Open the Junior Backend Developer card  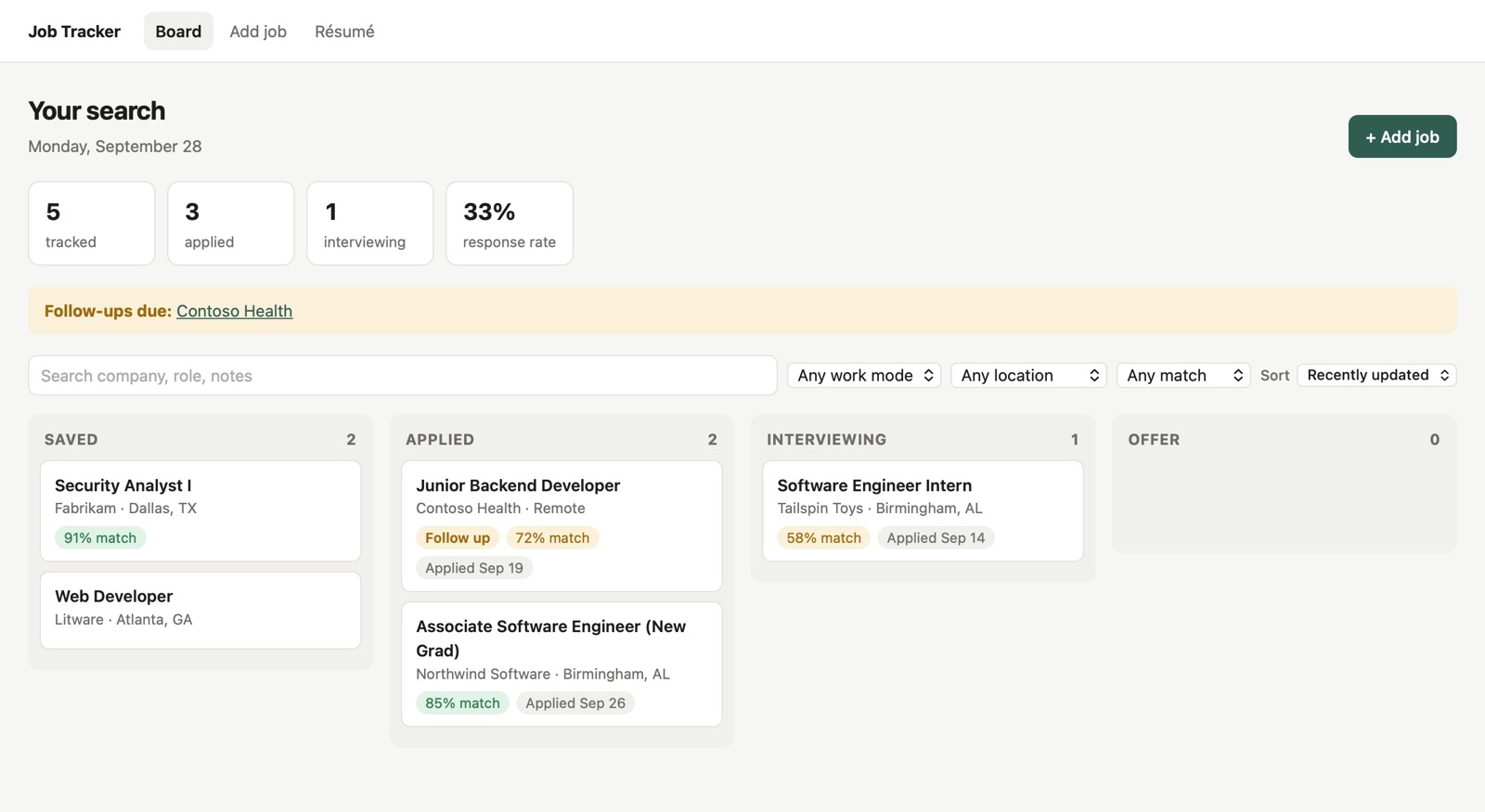coord(562,526)
